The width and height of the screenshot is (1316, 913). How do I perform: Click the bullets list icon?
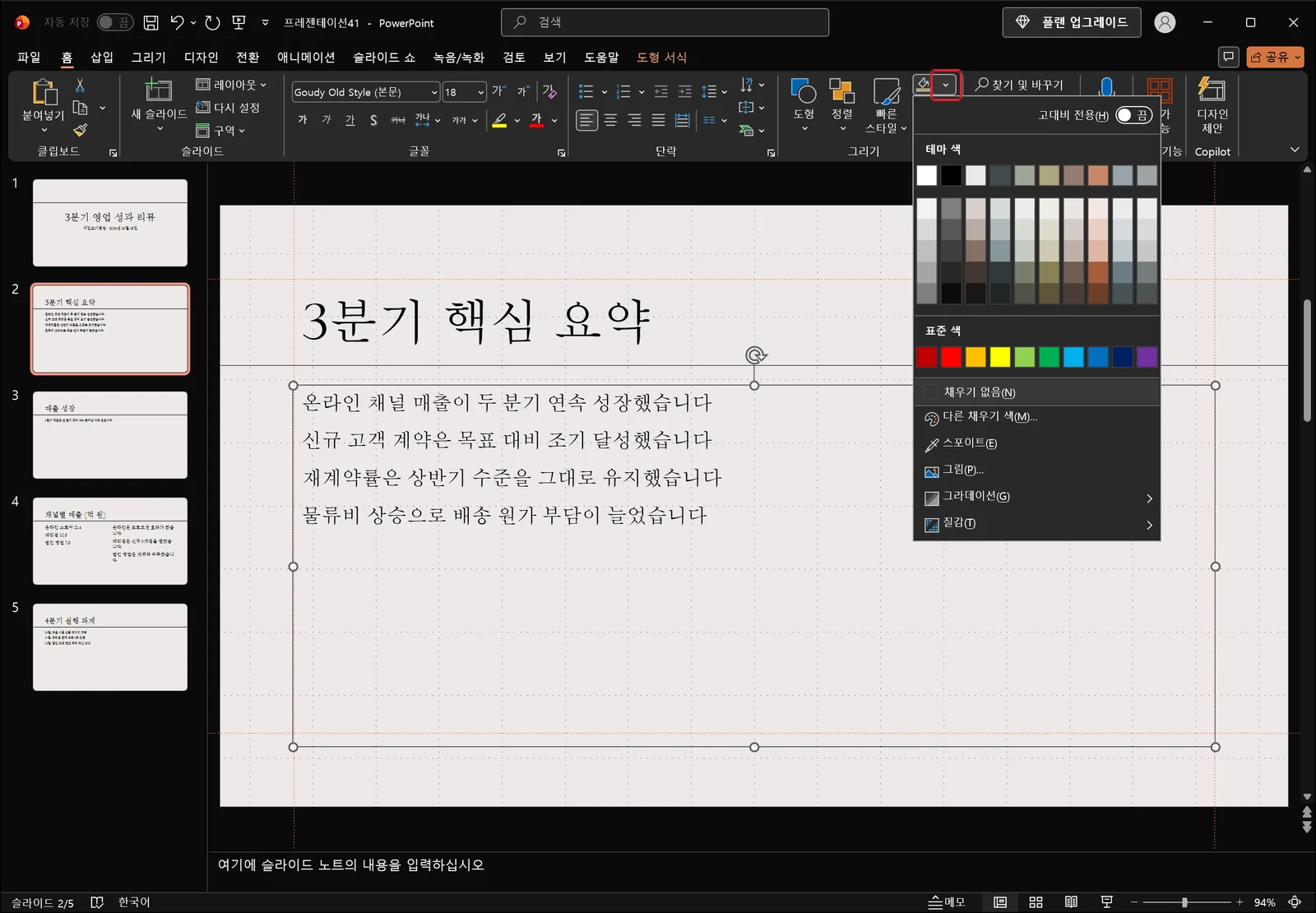pyautogui.click(x=586, y=91)
